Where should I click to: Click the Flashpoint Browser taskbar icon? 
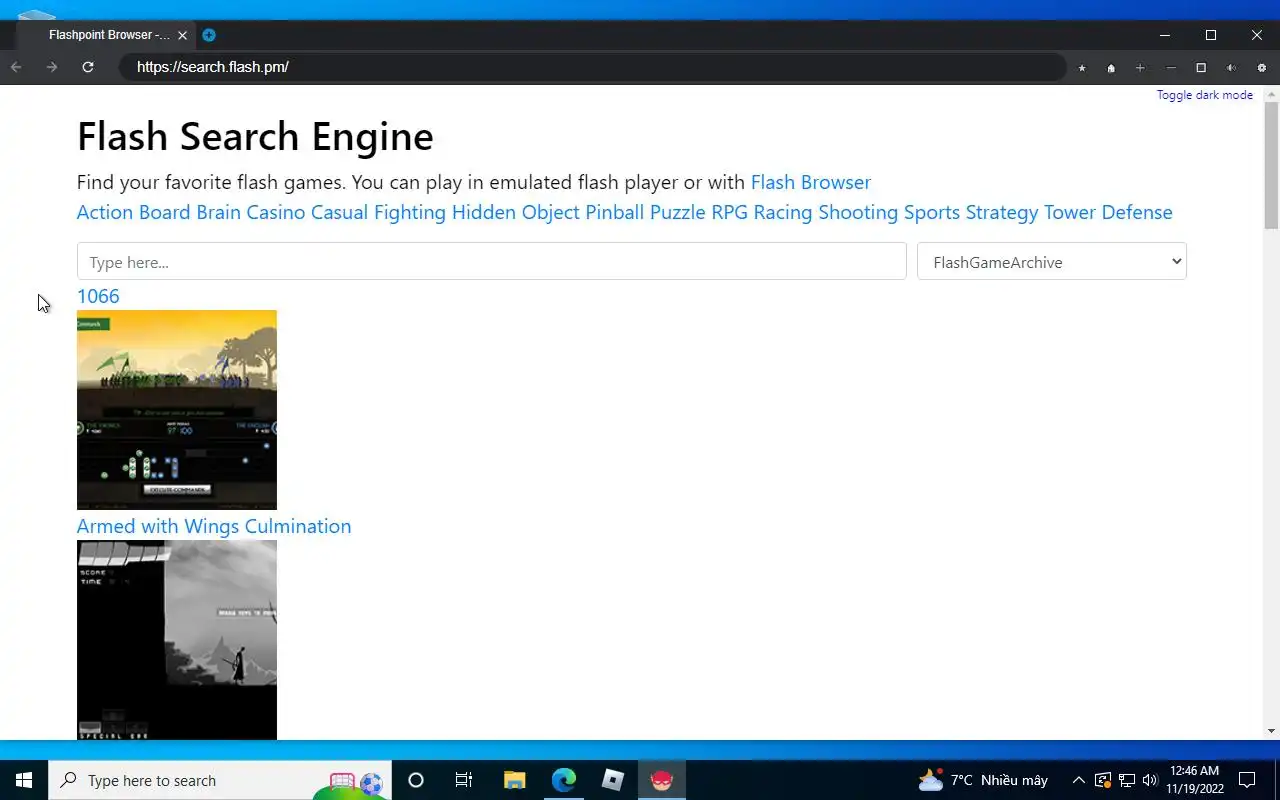[x=662, y=780]
